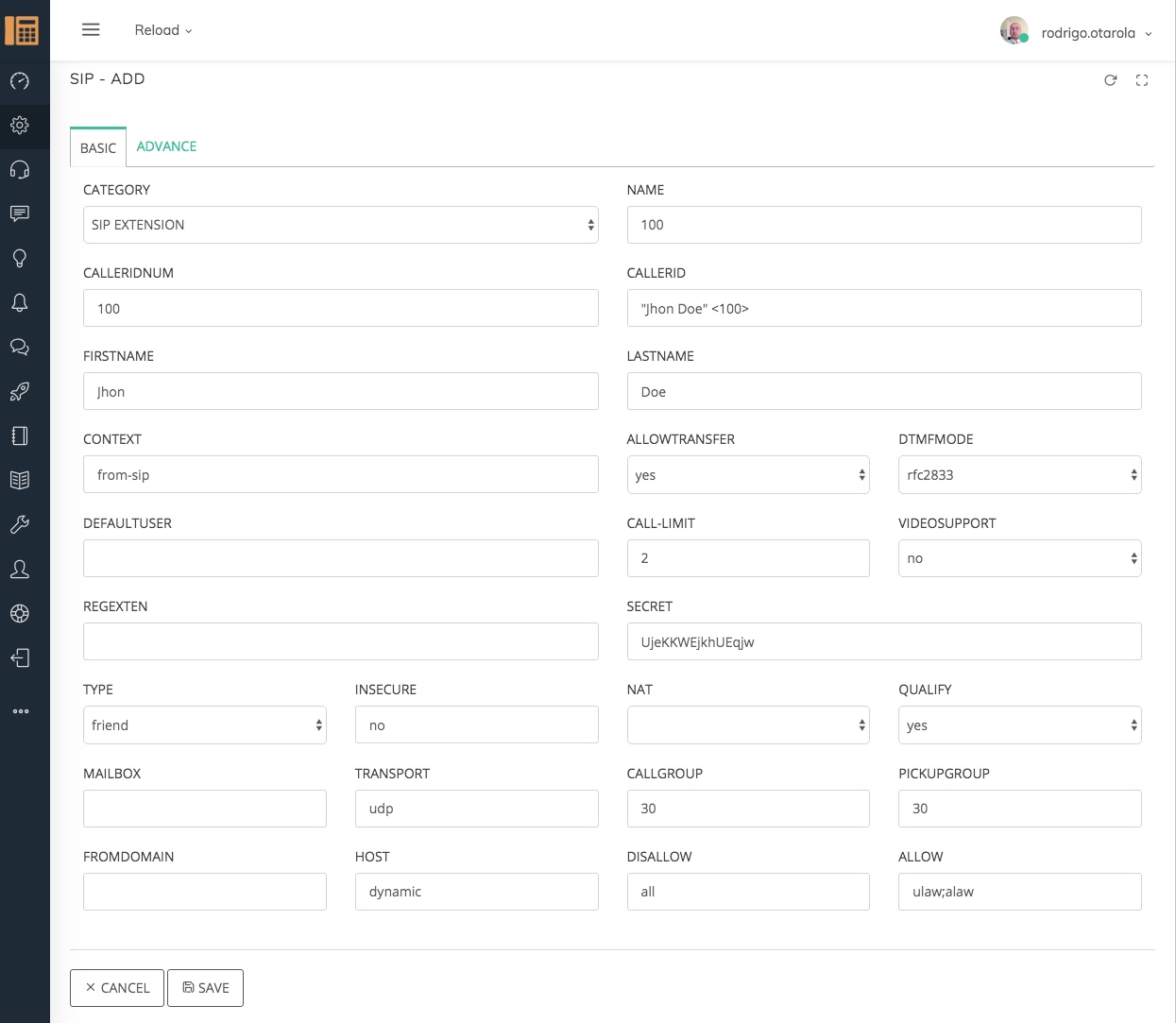Expand the DTMFMODE dropdown

(1019, 475)
